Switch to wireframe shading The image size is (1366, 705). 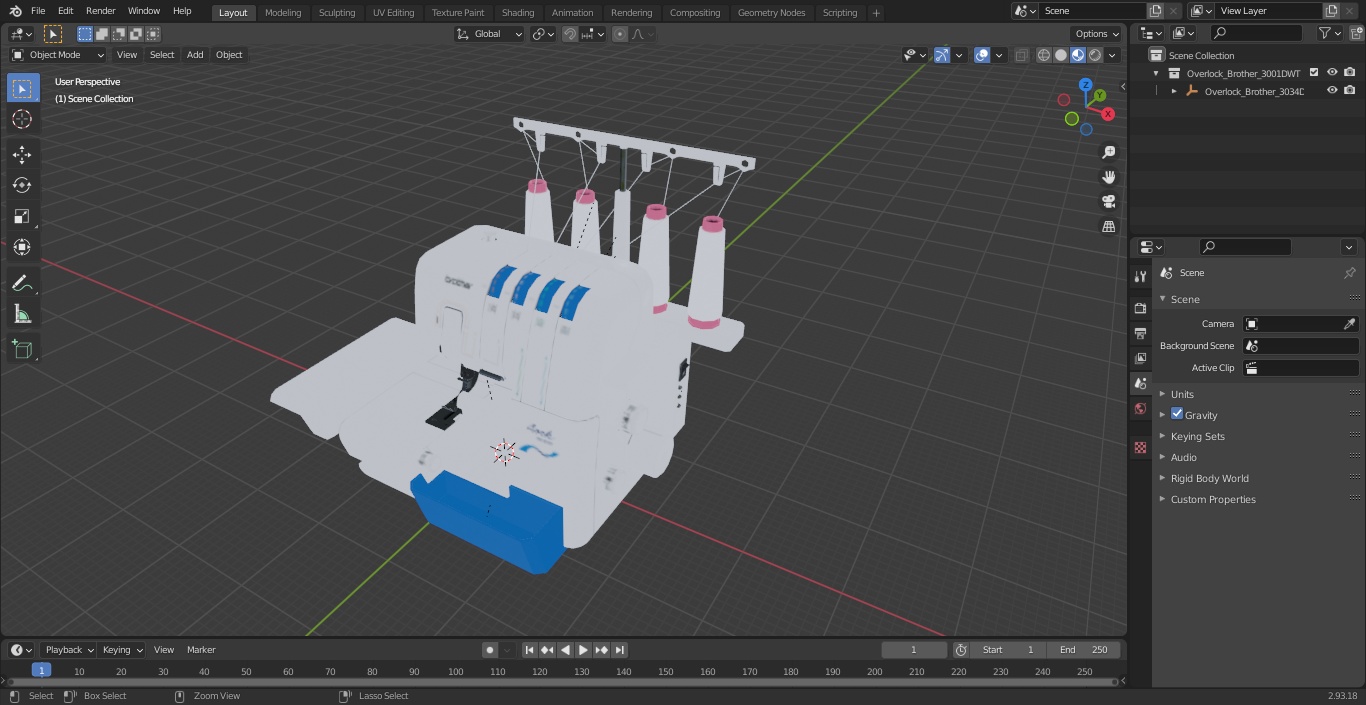click(1044, 55)
